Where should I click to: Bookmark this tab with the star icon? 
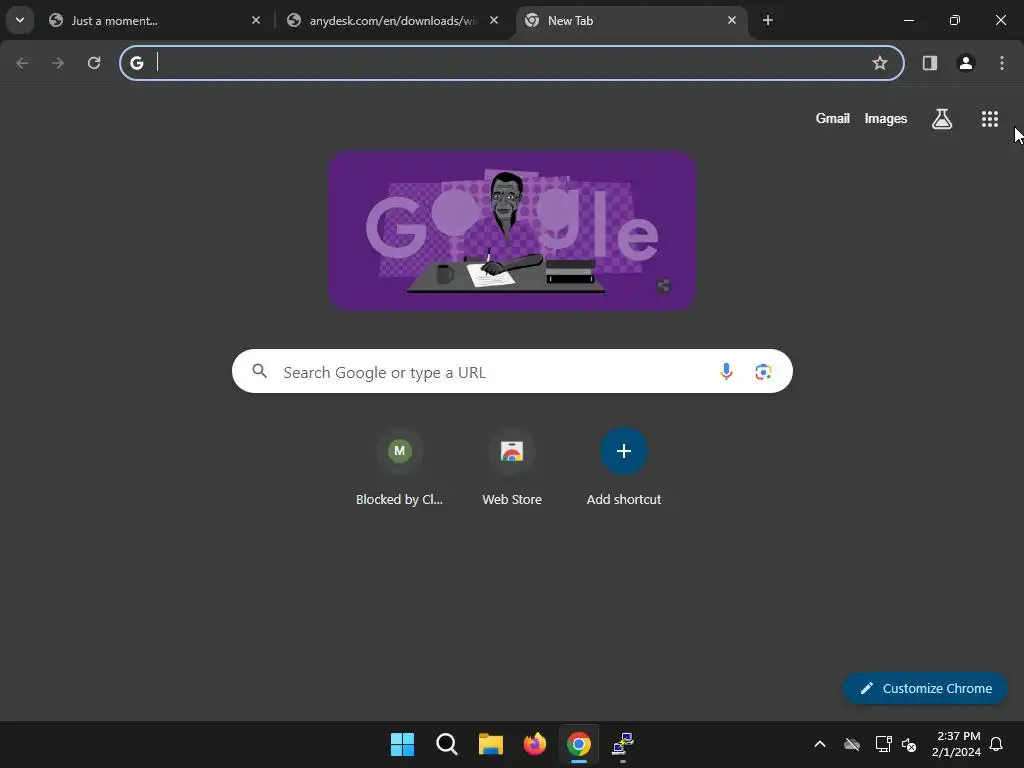880,63
